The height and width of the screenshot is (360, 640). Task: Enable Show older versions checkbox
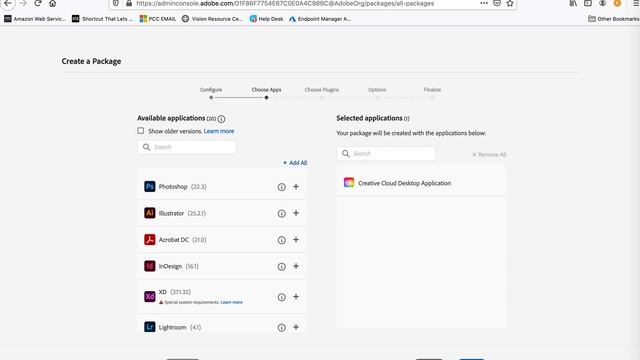tap(140, 131)
